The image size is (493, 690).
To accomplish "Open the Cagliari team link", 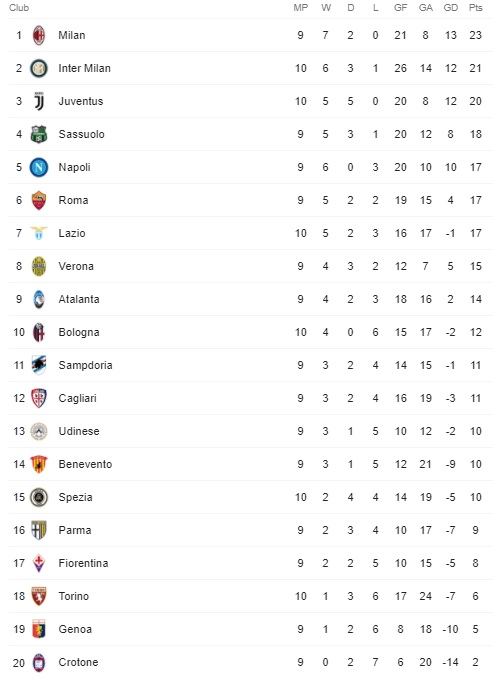I will point(77,398).
